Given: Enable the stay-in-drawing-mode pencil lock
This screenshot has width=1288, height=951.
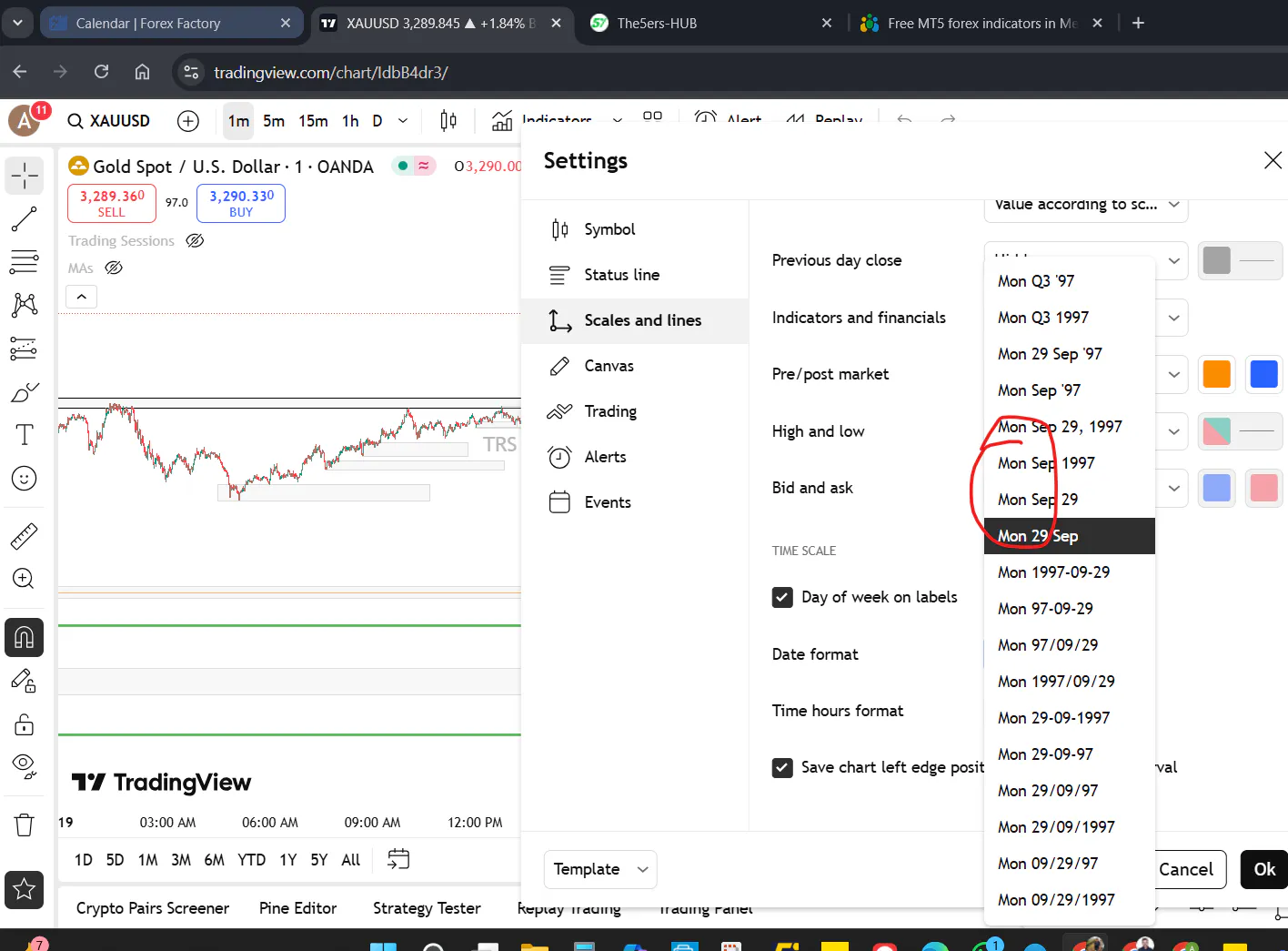Looking at the screenshot, I should pos(25,681).
